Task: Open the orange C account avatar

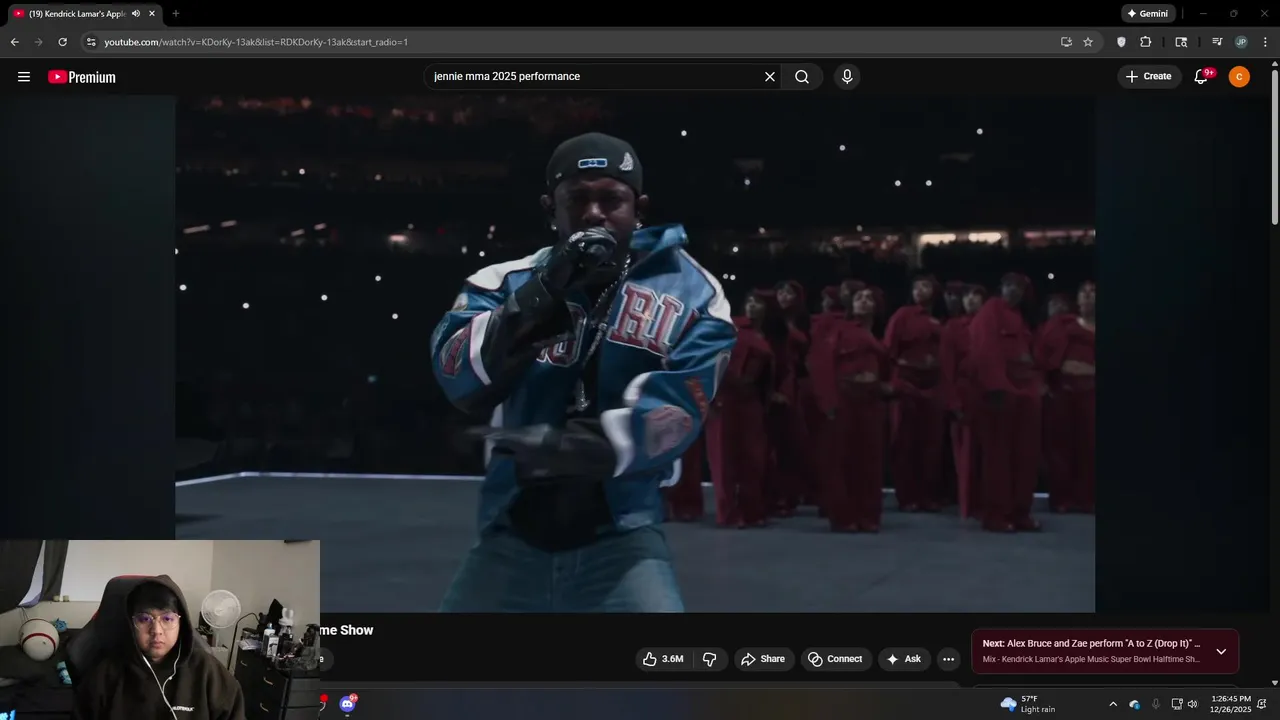Action: click(x=1239, y=77)
